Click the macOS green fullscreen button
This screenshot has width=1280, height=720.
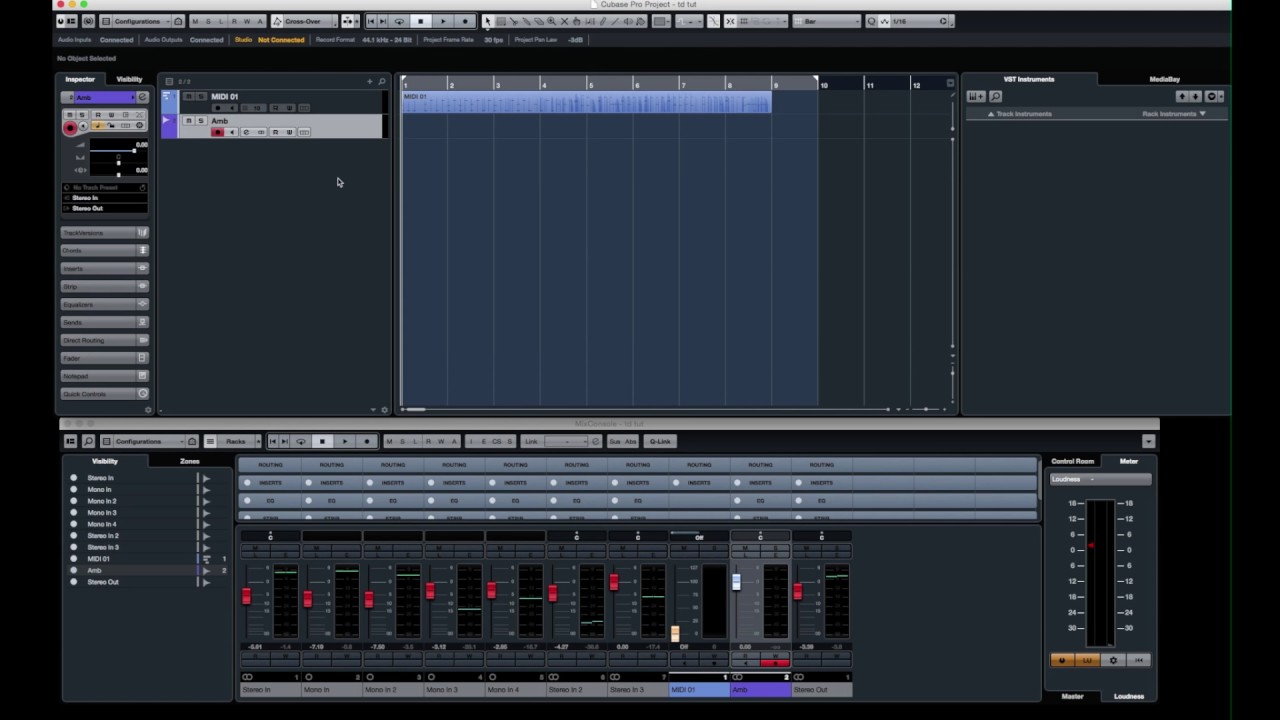point(84,4)
